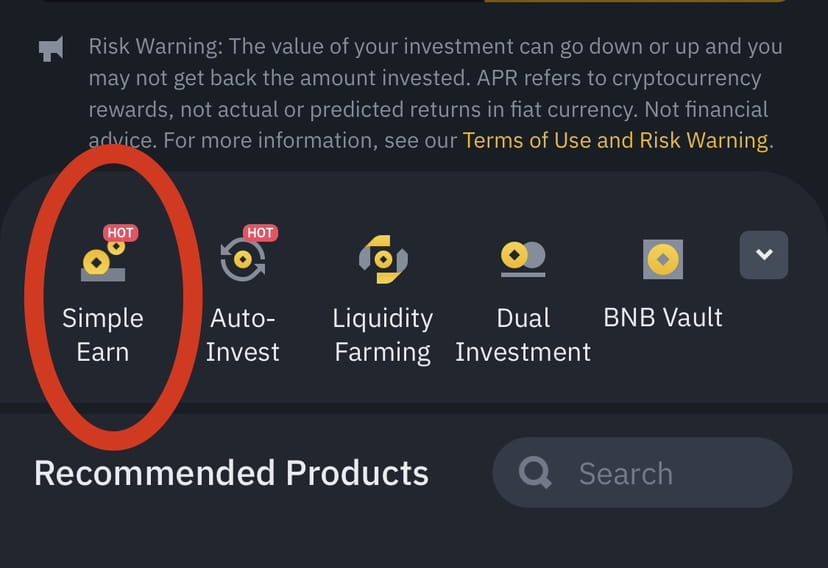Tap the HOT badge on Auto-Invest
Viewport: 828px width, 568px height.
tap(260, 233)
